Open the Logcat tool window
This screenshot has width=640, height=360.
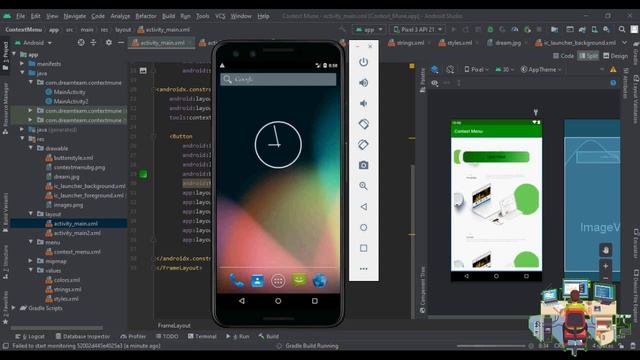[x=30, y=336]
